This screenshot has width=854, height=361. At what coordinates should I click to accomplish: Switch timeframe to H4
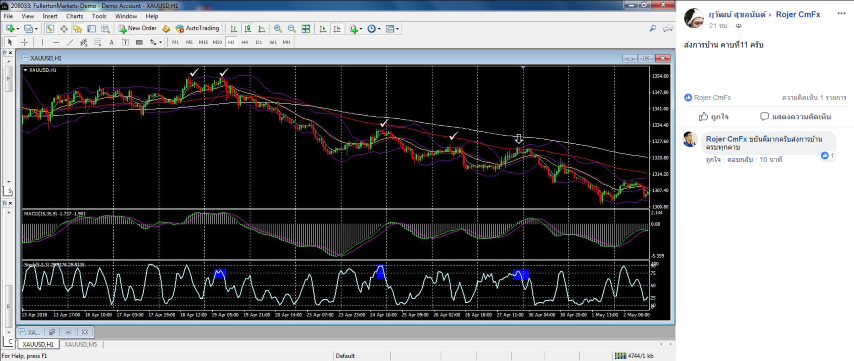(x=245, y=42)
